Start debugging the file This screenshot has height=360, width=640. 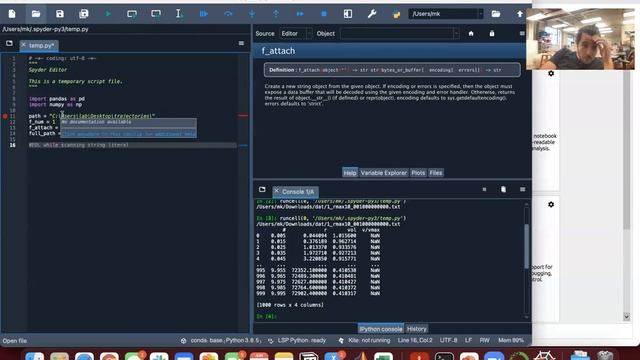[204, 14]
